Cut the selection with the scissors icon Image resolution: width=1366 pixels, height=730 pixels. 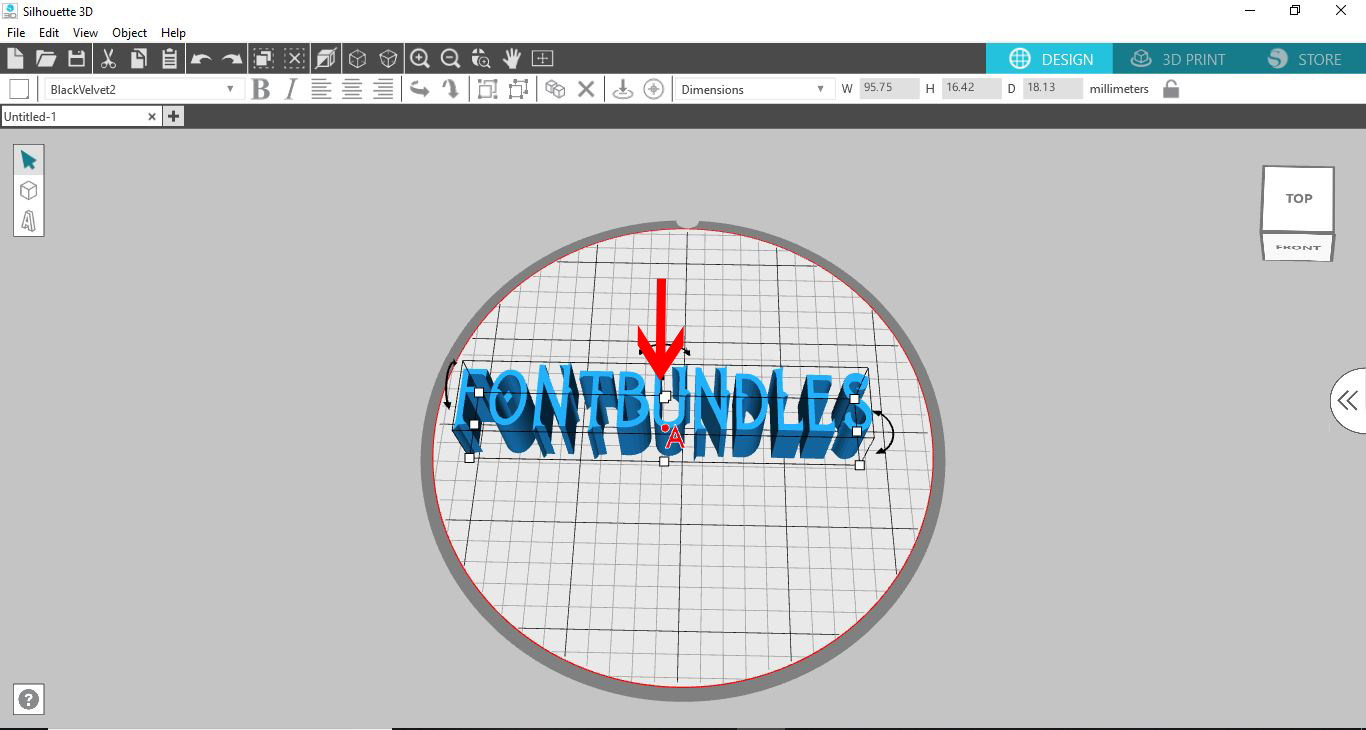tap(108, 58)
